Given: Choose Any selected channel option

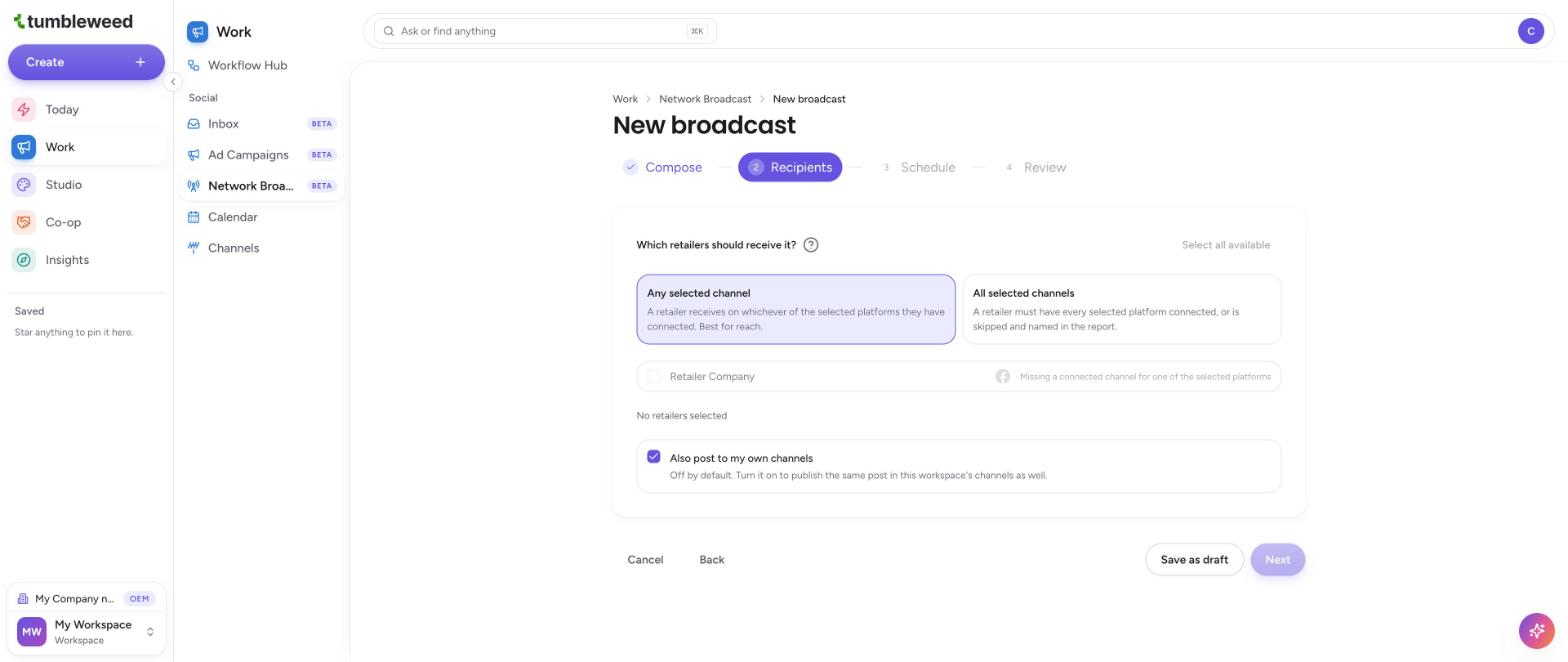Looking at the screenshot, I should (796, 309).
